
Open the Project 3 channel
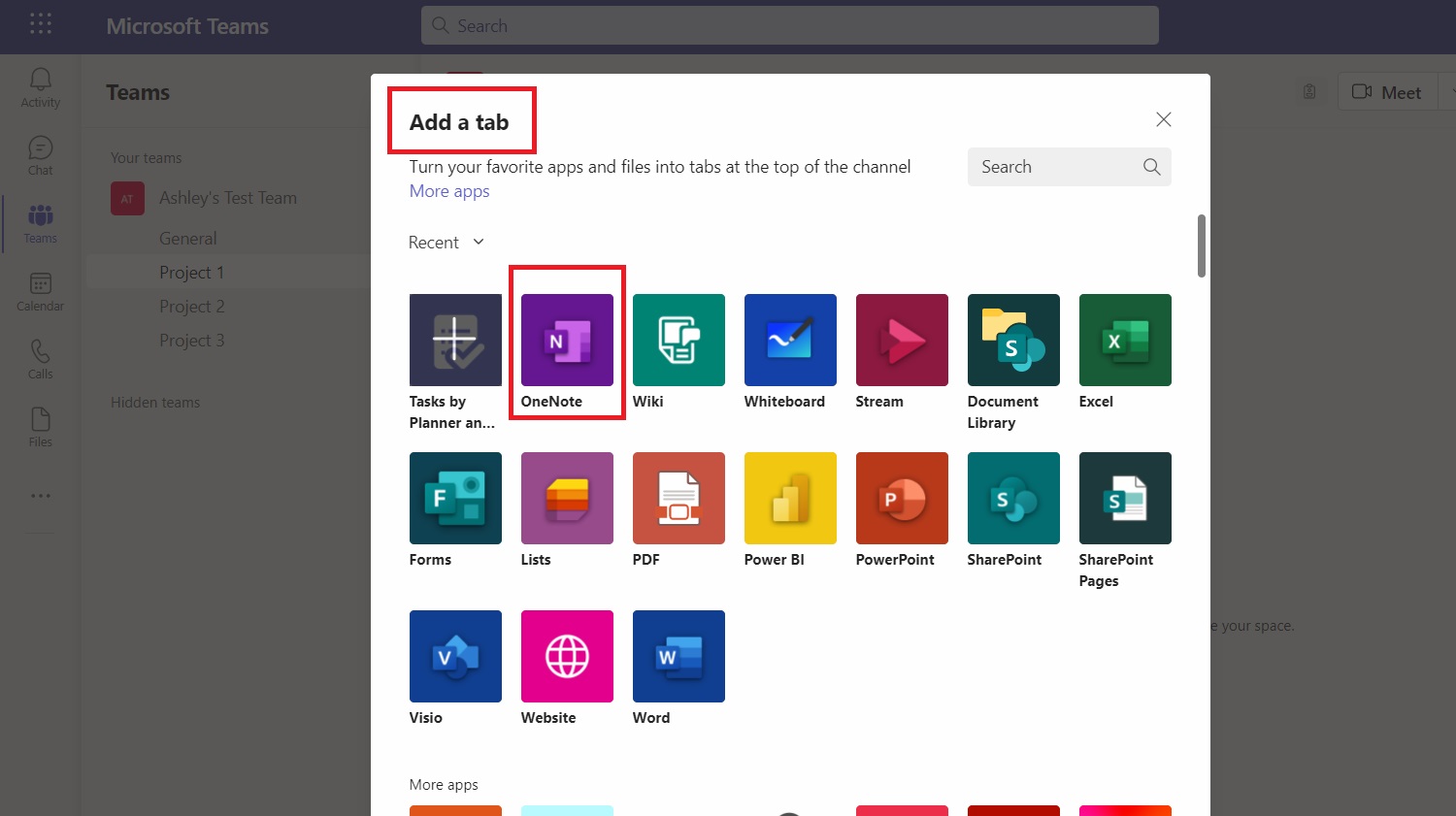point(192,341)
